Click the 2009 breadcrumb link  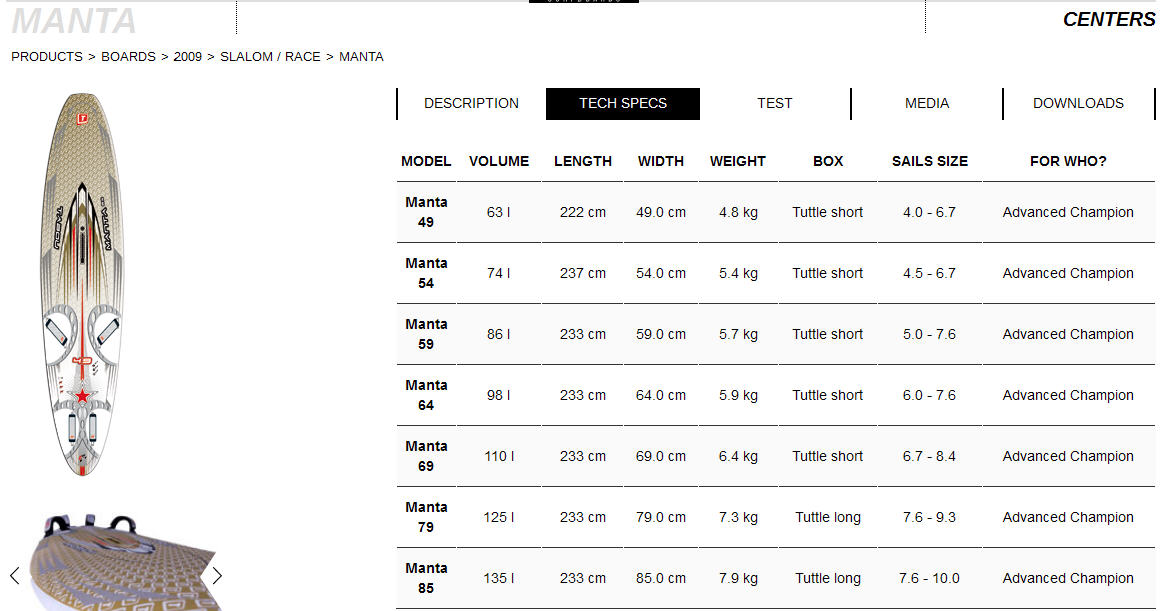pos(187,57)
